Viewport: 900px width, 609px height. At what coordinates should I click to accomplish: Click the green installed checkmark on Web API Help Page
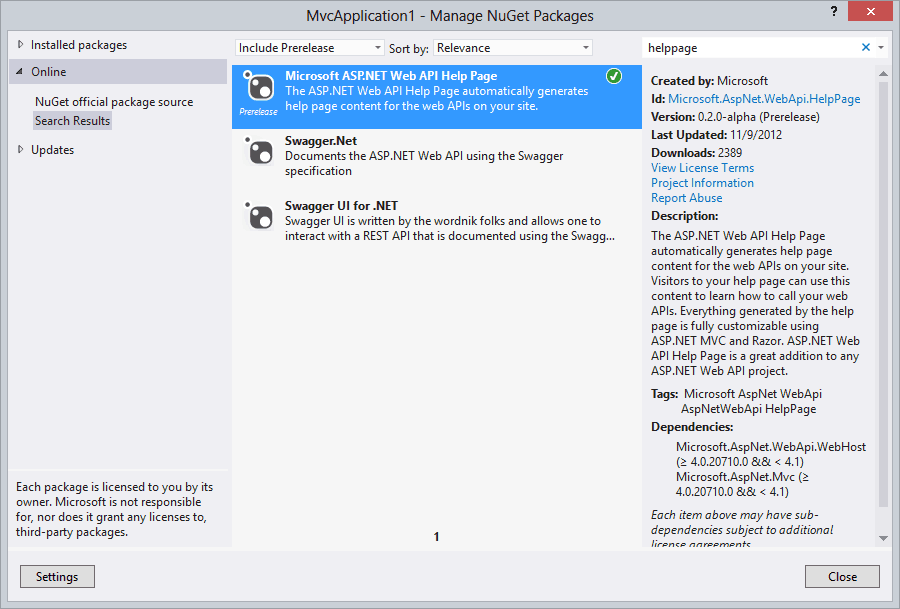point(614,76)
